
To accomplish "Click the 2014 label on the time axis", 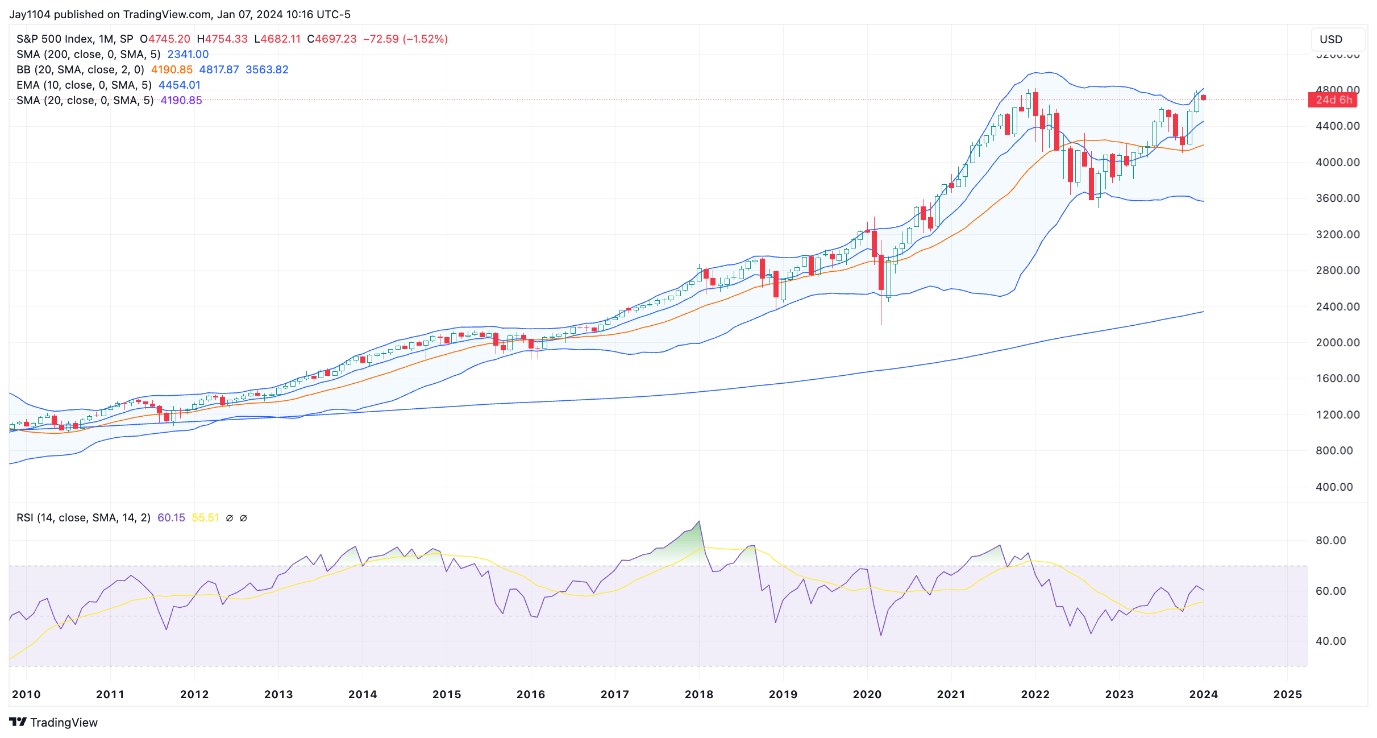I will point(363,694).
